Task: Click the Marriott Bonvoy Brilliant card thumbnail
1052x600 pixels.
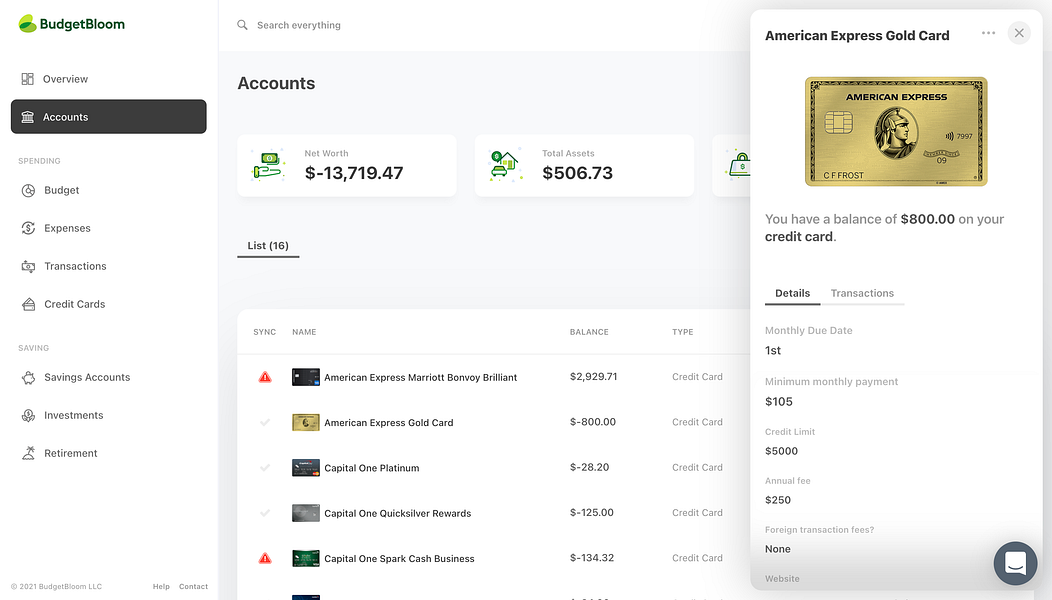Action: (x=306, y=377)
